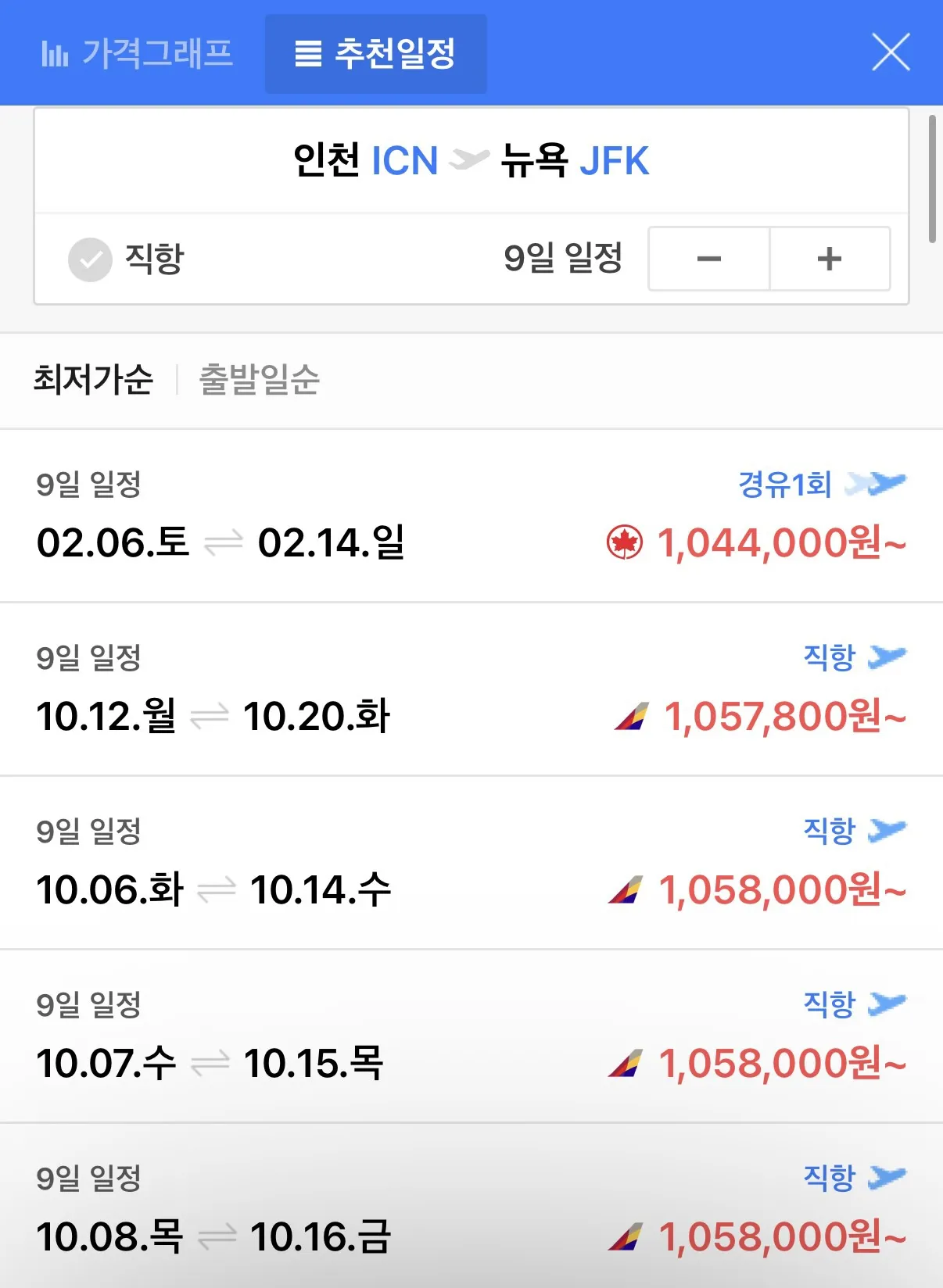Click Asiana logo on 10.06.화 itinerary
Image resolution: width=943 pixels, height=1288 pixels.
626,889
